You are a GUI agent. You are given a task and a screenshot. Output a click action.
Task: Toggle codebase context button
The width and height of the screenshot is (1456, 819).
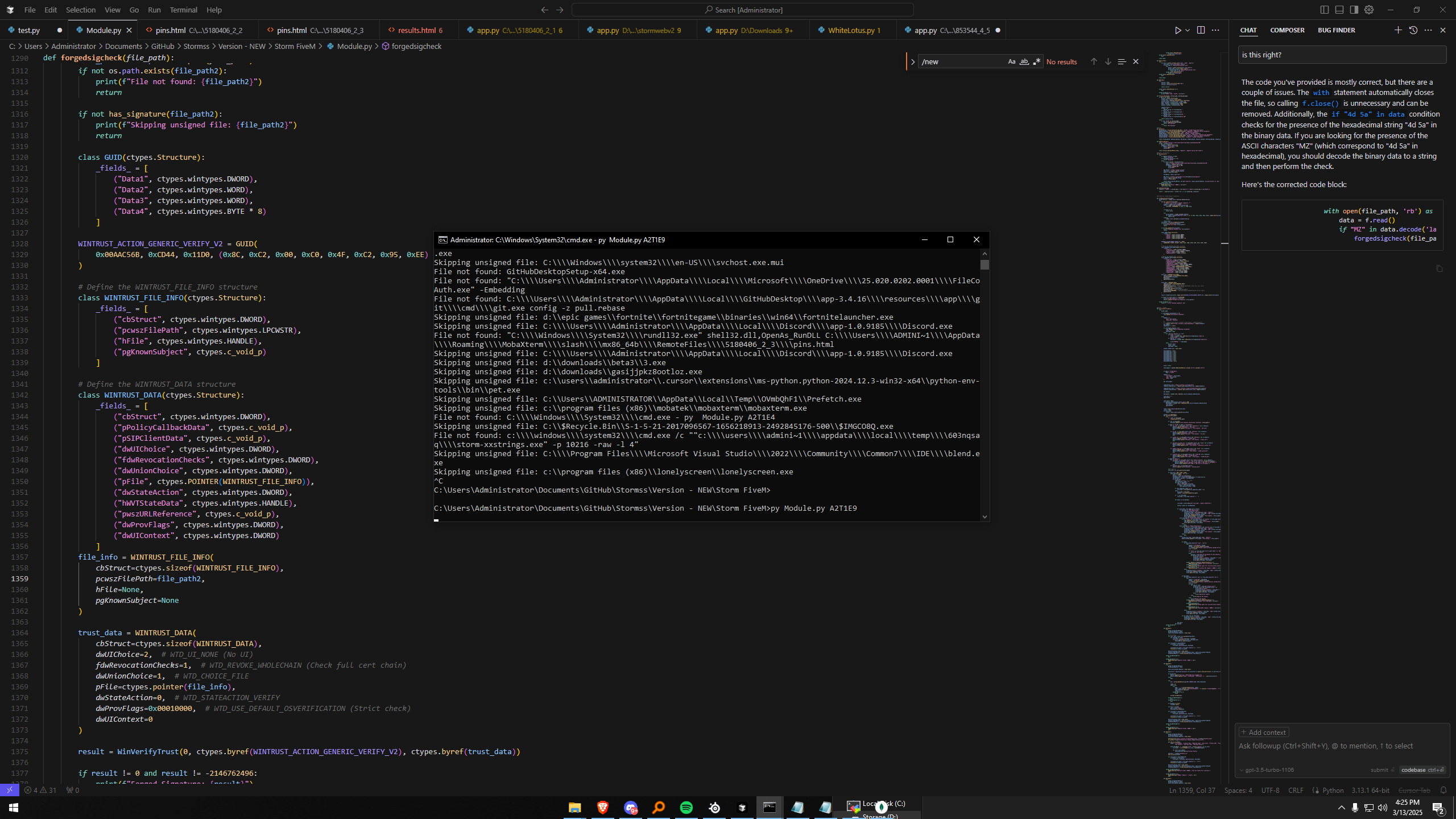1422,770
